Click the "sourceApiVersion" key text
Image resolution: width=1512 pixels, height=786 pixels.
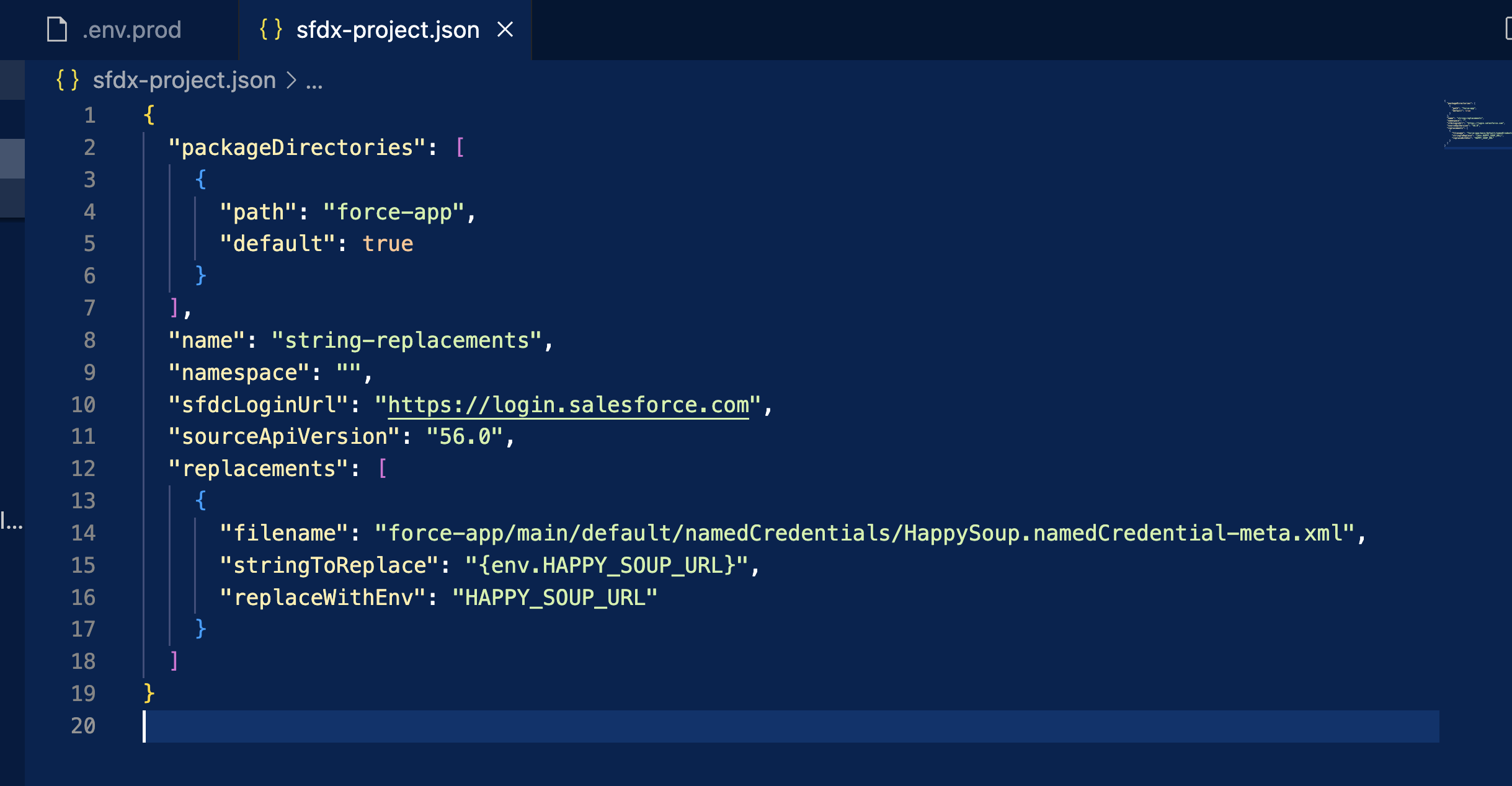click(284, 436)
